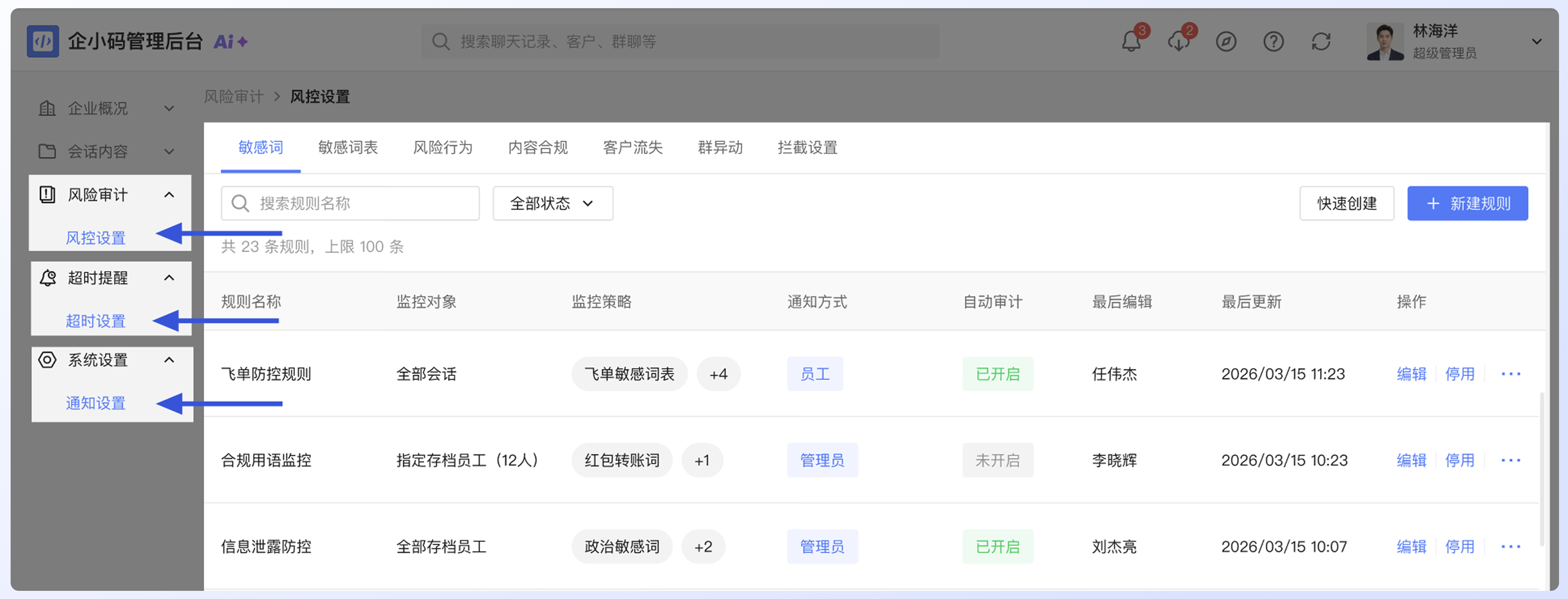Click the 快速创建 button
The image size is (1568, 599).
pos(1347,203)
